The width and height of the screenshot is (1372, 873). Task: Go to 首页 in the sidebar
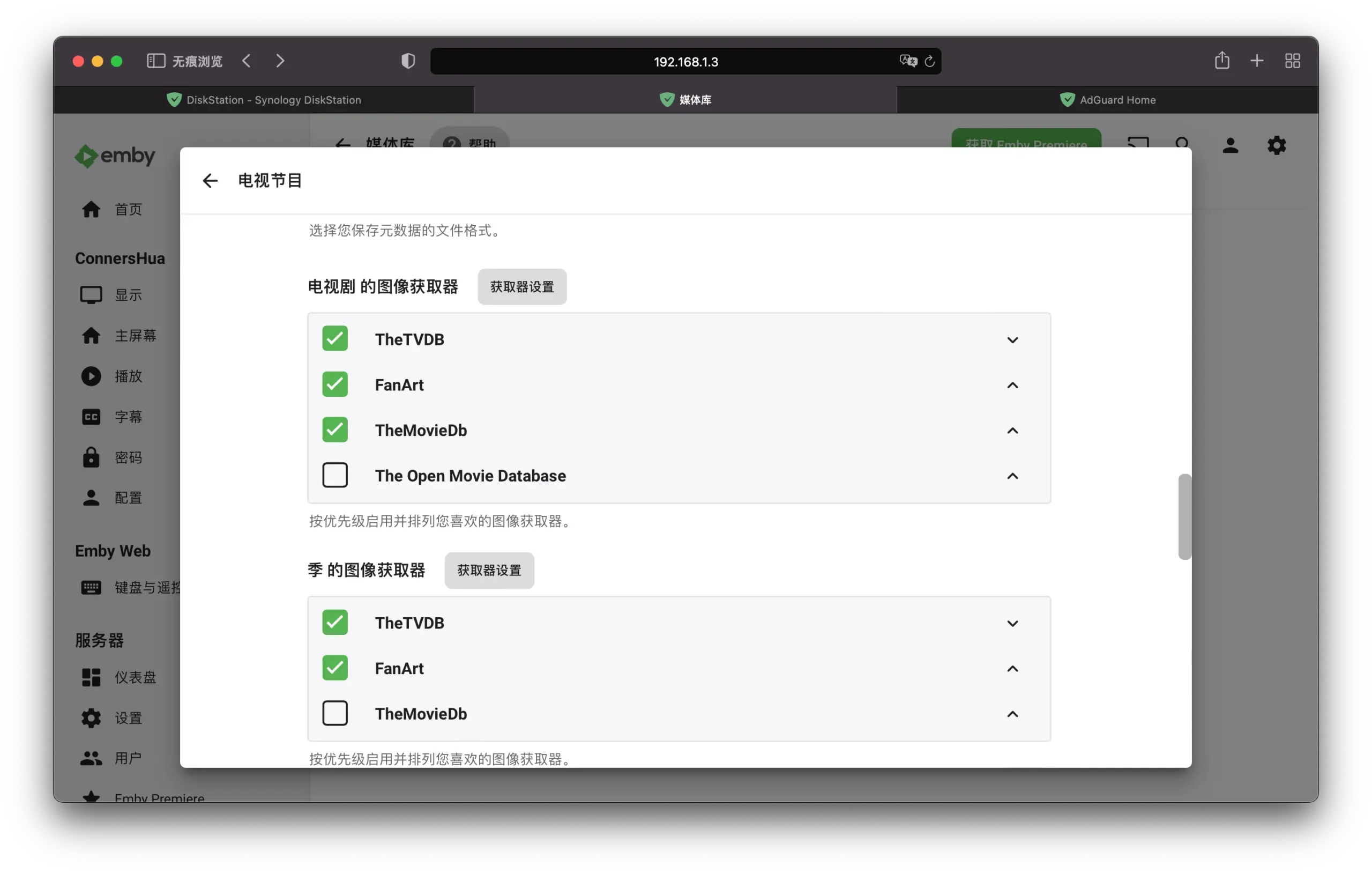(128, 209)
